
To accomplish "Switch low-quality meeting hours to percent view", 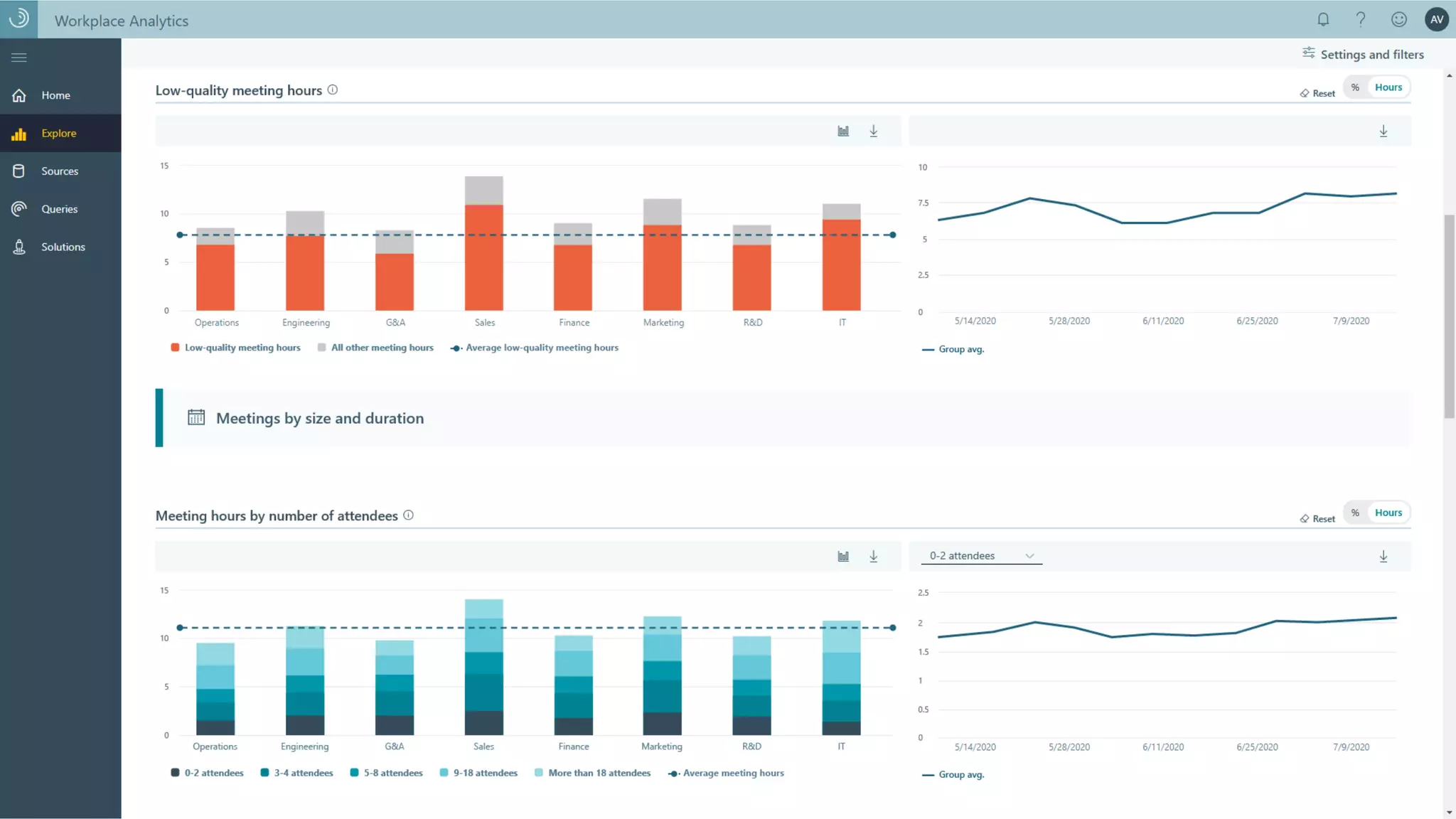I will (1355, 87).
